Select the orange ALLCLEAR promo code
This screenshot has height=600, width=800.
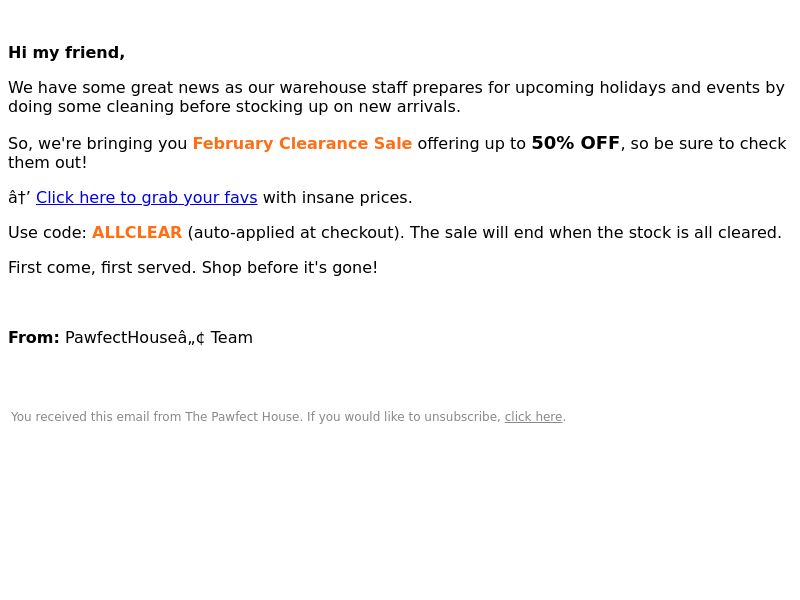pyautogui.click(x=137, y=233)
